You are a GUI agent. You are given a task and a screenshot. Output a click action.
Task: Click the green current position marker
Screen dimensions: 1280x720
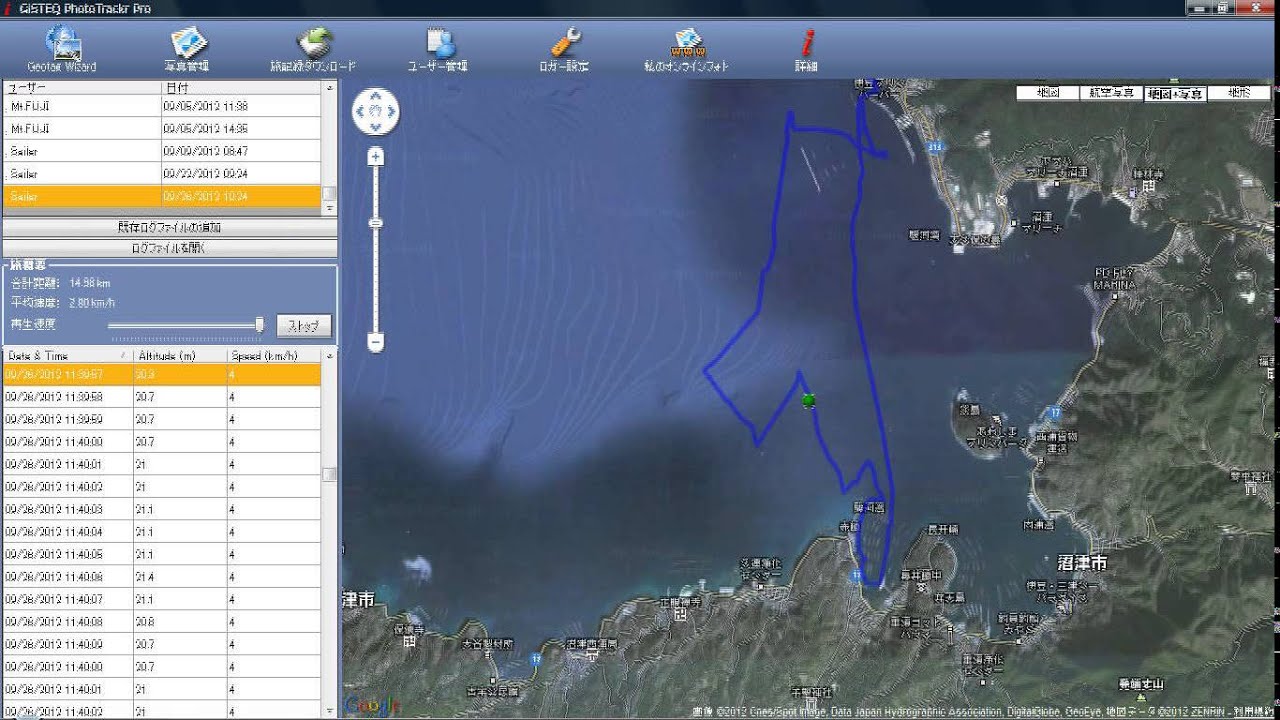[x=809, y=401]
